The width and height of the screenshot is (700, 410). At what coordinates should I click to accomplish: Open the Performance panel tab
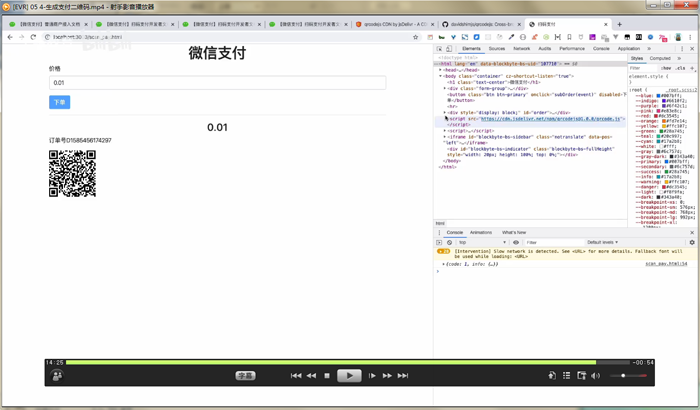click(572, 48)
